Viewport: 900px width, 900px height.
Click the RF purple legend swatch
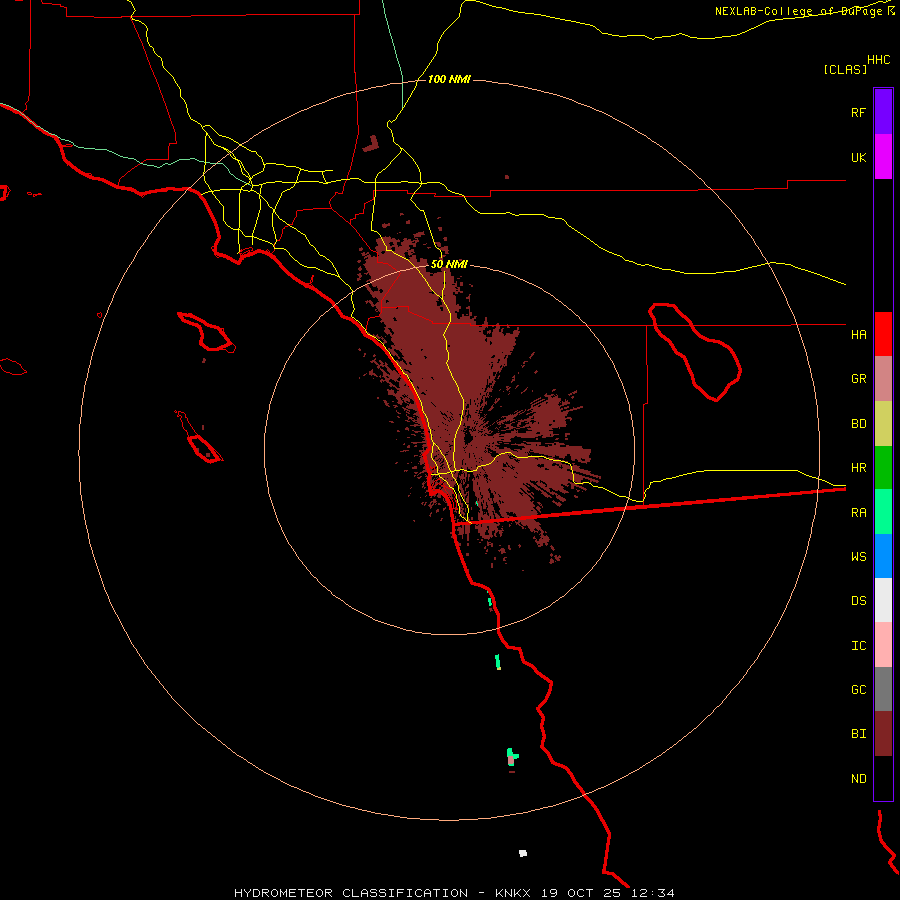click(883, 112)
